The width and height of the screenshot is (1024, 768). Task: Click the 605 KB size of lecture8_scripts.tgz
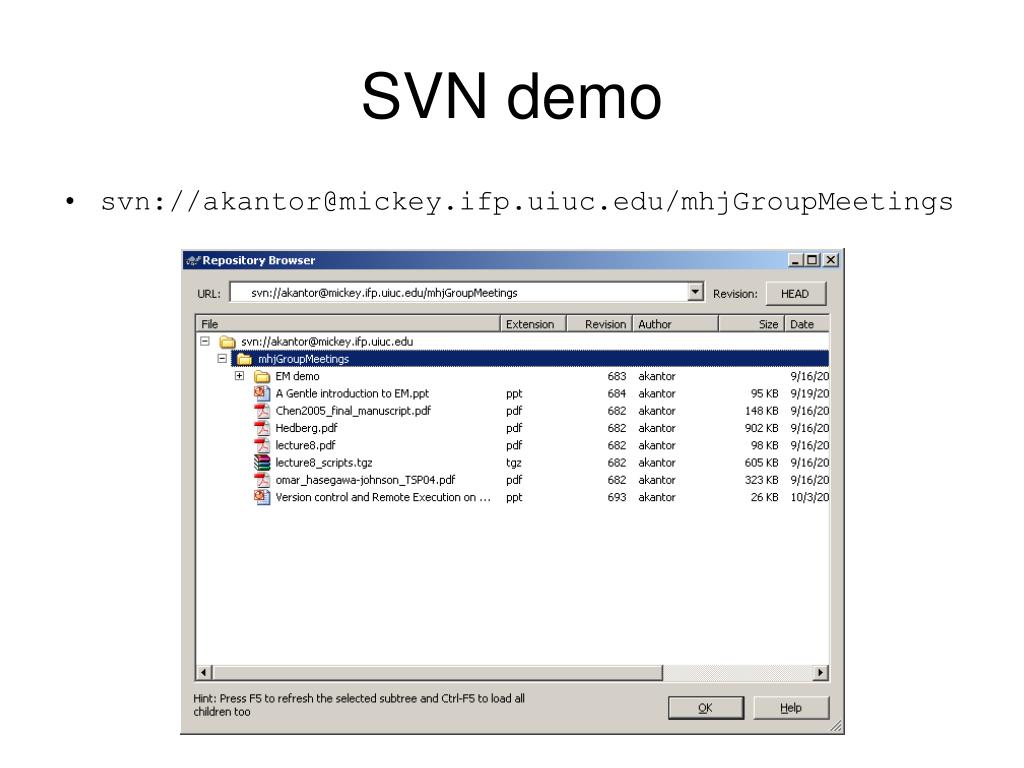(761, 462)
